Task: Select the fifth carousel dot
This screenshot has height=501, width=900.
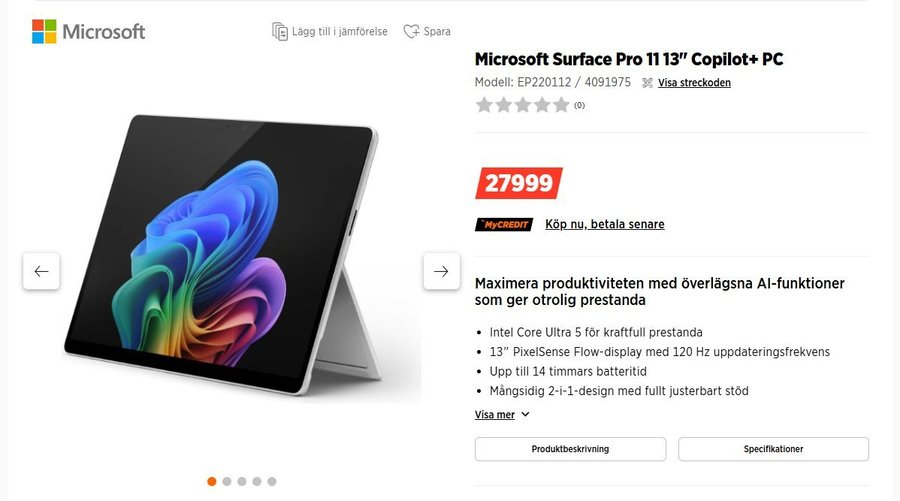Action: pos(272,481)
